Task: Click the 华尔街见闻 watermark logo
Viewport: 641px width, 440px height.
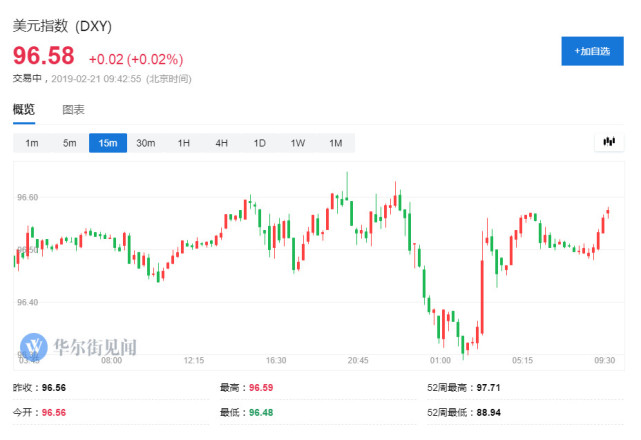Action: point(78,346)
